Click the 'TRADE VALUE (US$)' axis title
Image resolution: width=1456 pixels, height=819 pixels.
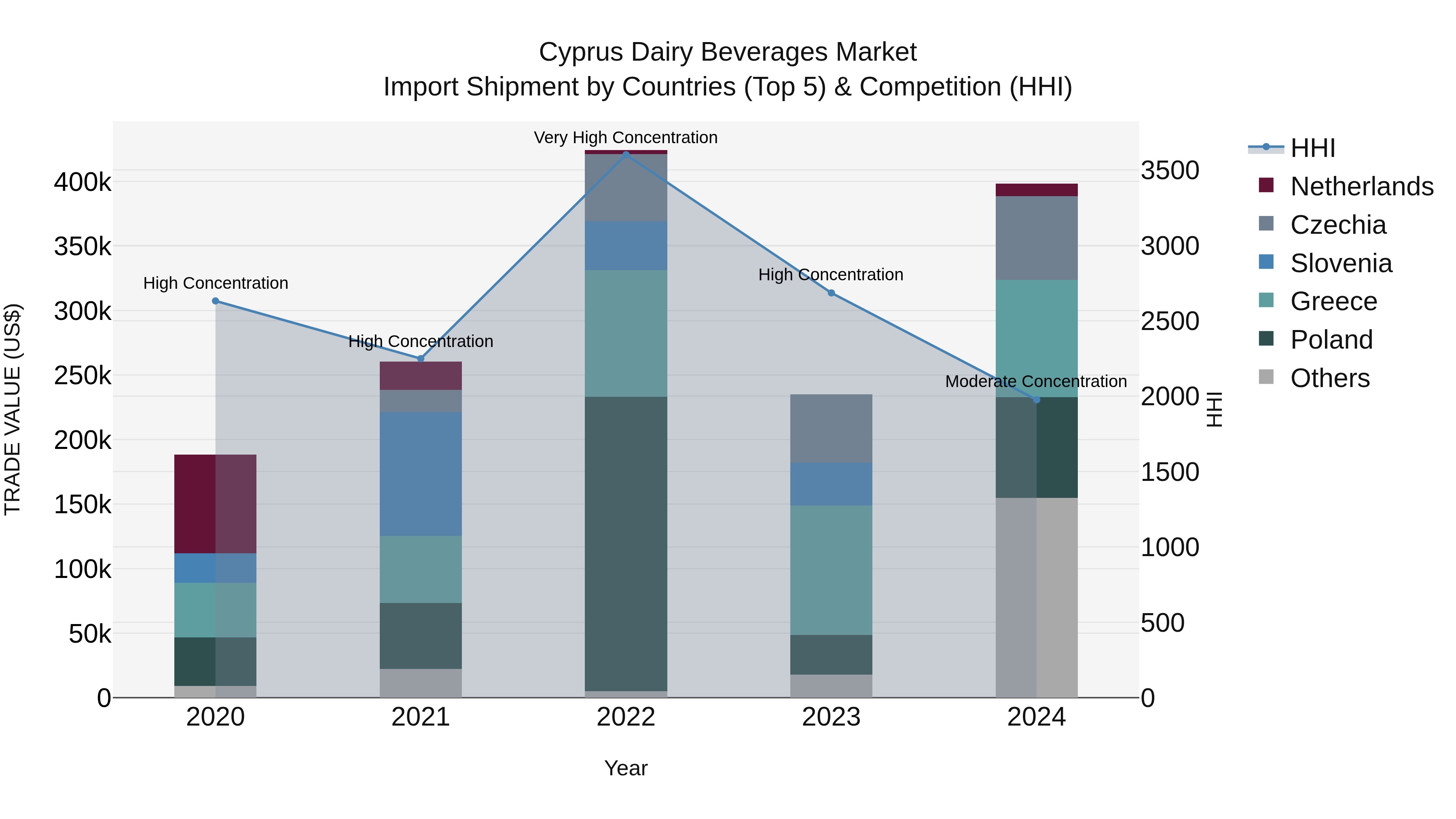13,409
